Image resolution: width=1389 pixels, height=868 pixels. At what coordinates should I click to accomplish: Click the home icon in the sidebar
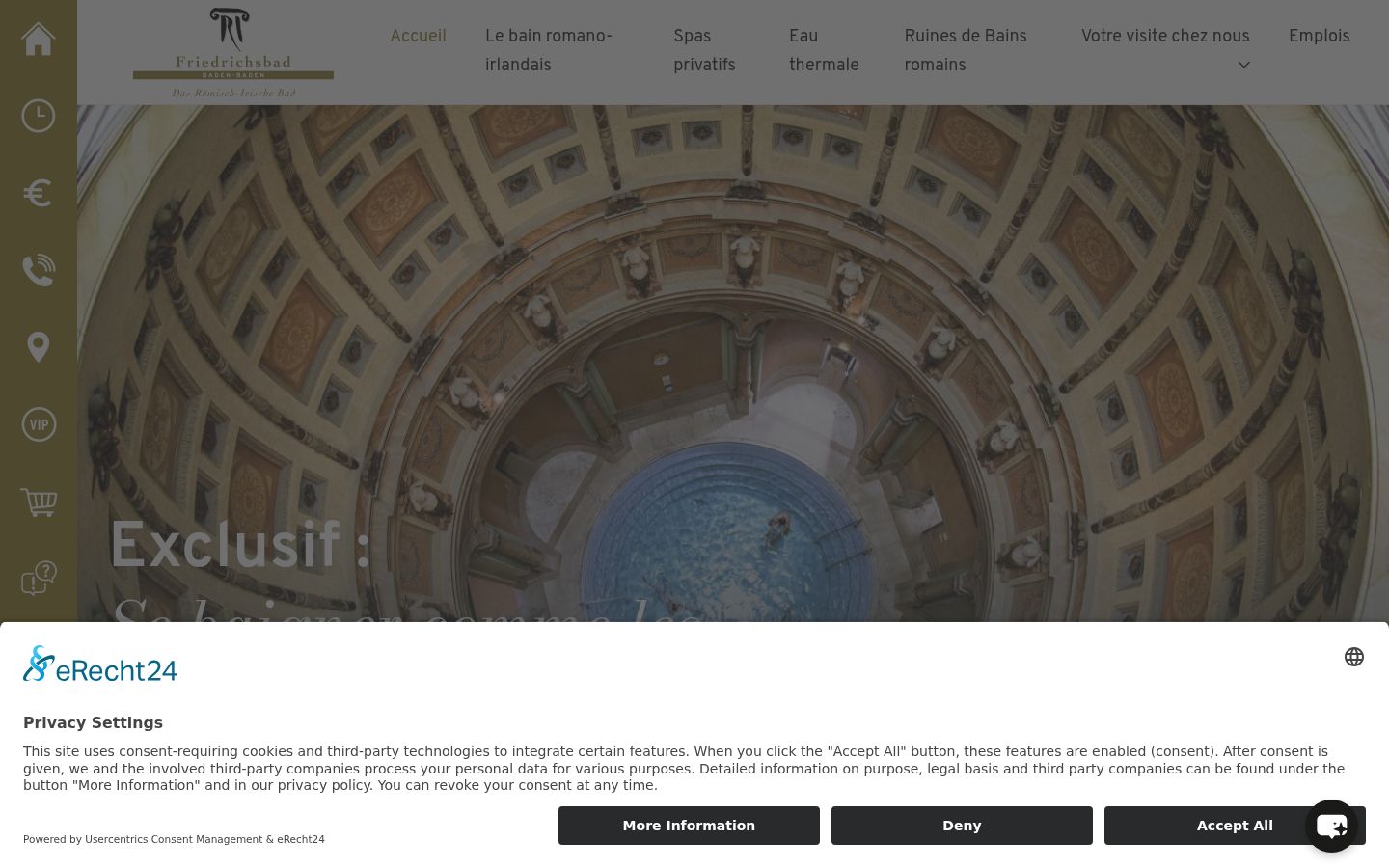39,39
